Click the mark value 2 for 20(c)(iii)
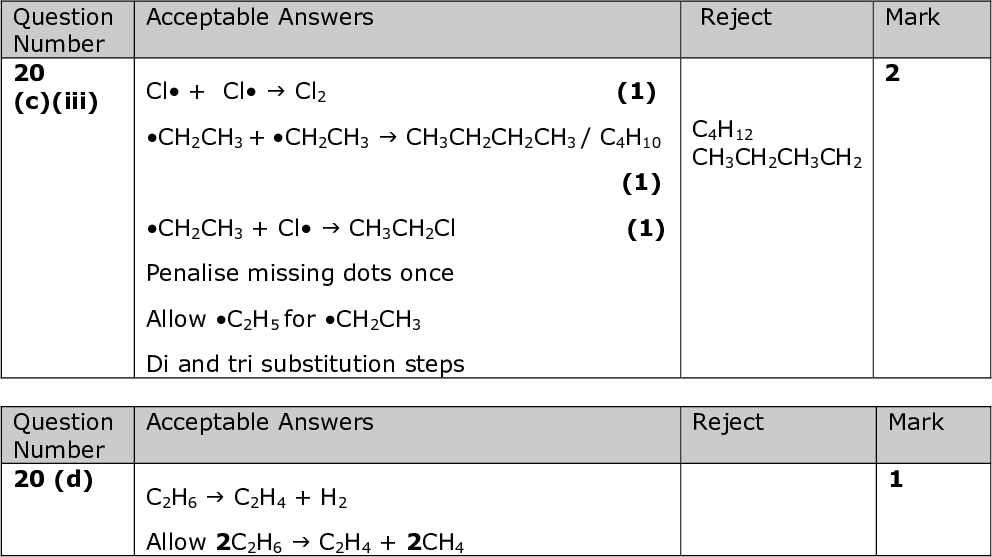992x557 pixels. [893, 75]
